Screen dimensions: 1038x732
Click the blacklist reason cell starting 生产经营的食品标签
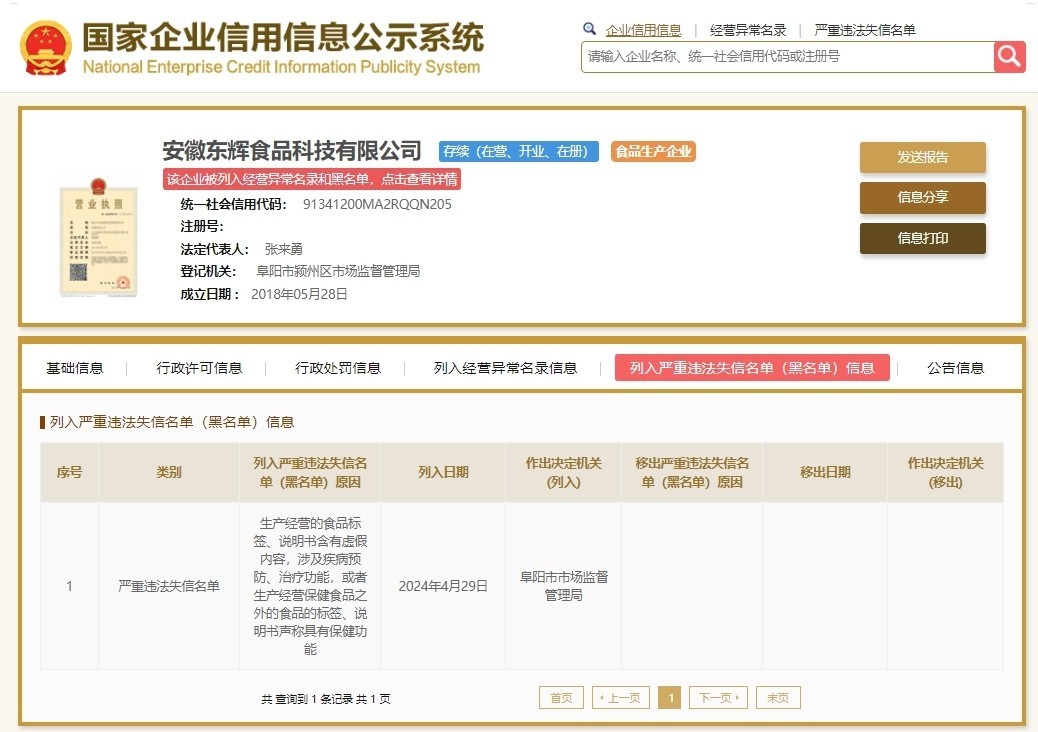310,586
